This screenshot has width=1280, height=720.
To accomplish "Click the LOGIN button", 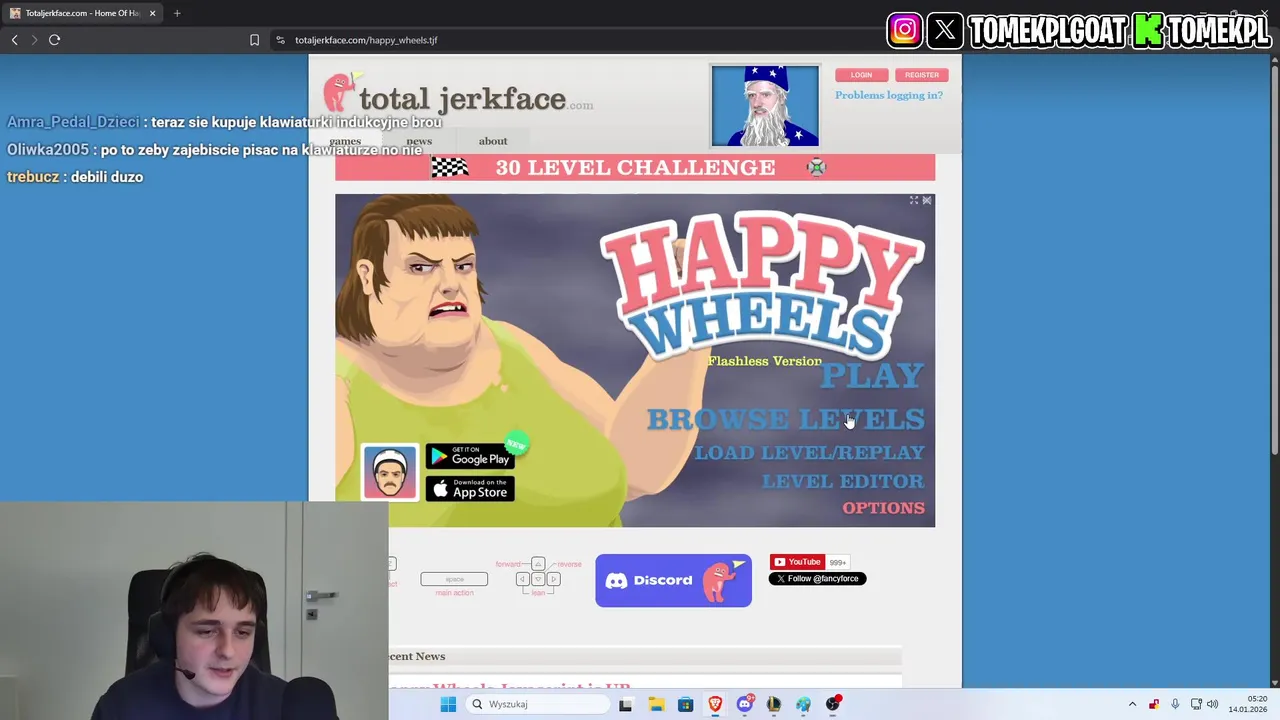I will pyautogui.click(x=861, y=75).
